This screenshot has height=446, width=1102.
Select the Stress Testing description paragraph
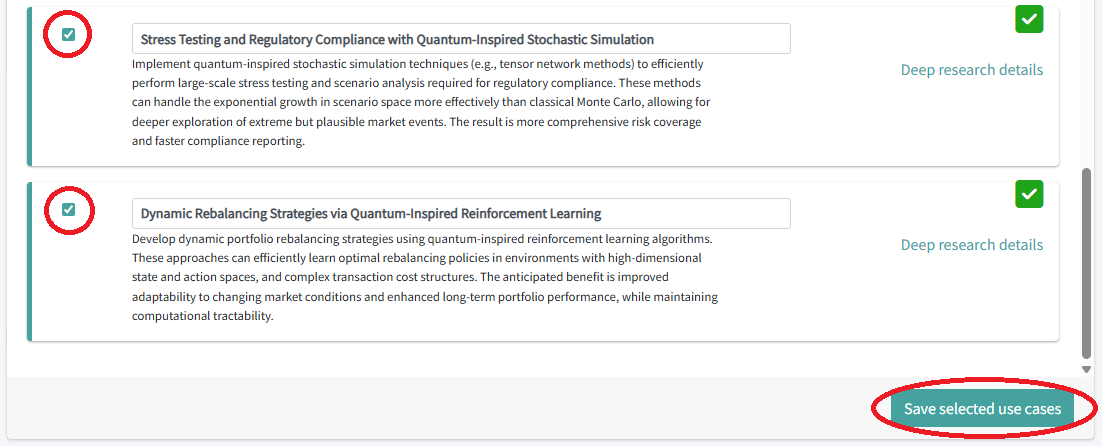pos(420,101)
